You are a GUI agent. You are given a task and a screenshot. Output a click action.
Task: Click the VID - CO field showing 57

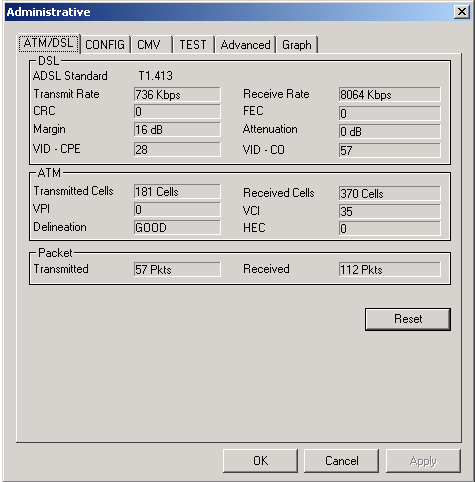(389, 150)
